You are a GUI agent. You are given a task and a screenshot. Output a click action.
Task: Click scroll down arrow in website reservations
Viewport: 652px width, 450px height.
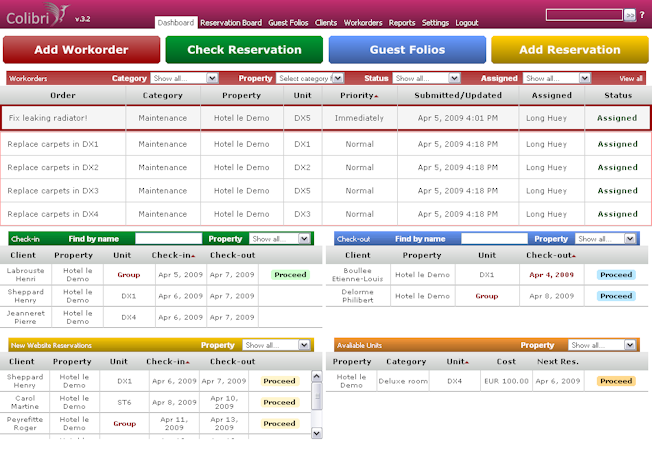coord(316,433)
